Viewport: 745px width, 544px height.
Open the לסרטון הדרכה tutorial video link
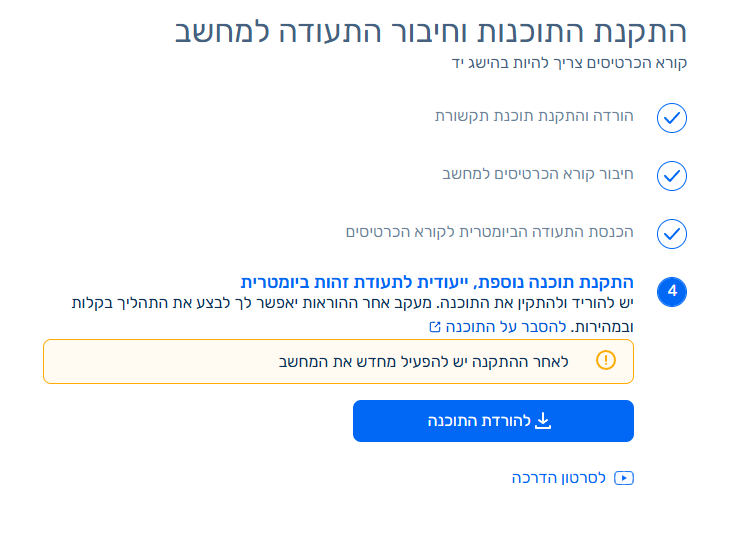[x=560, y=478]
